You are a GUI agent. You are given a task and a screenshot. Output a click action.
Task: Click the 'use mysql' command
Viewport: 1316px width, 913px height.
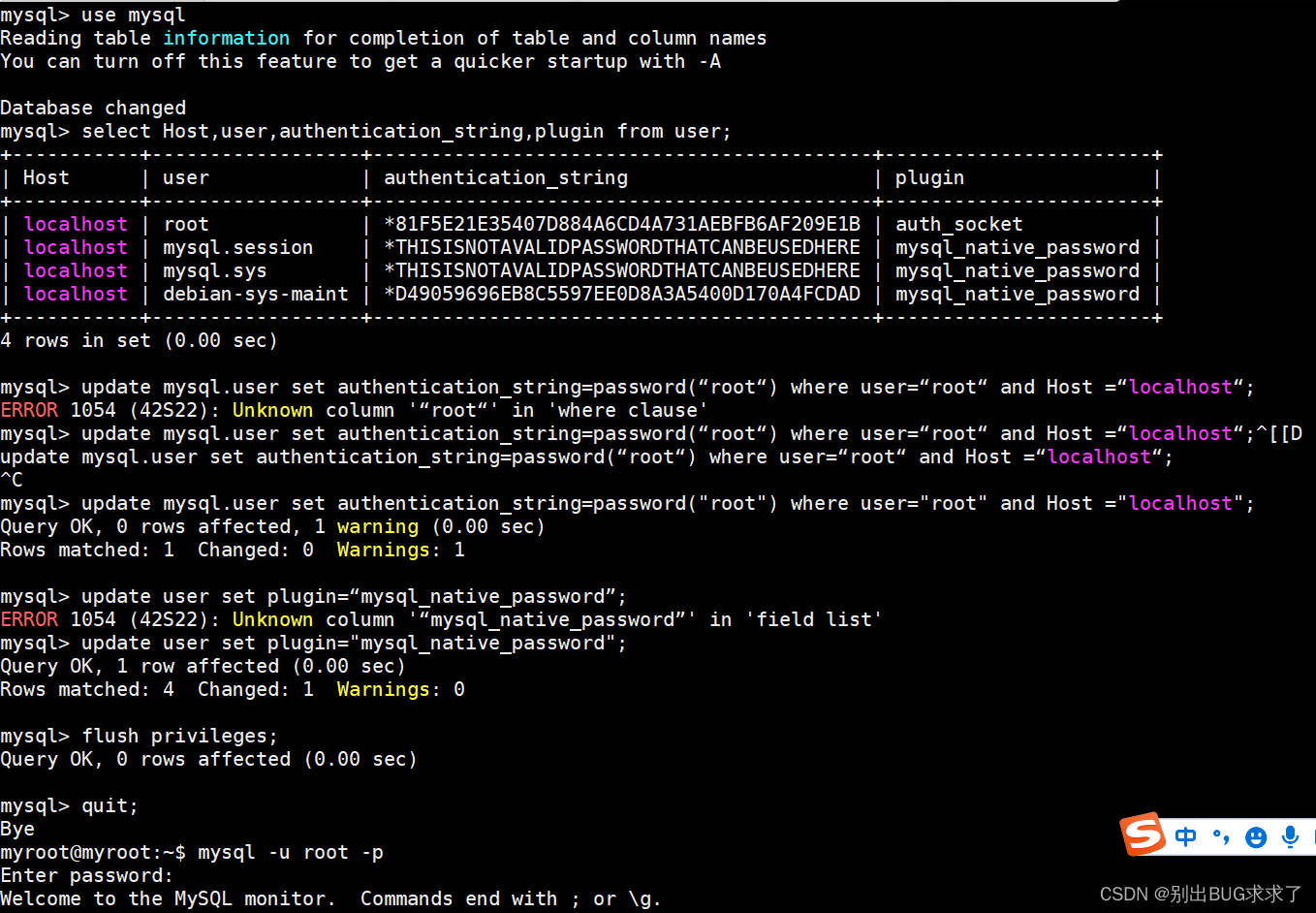pos(134,15)
